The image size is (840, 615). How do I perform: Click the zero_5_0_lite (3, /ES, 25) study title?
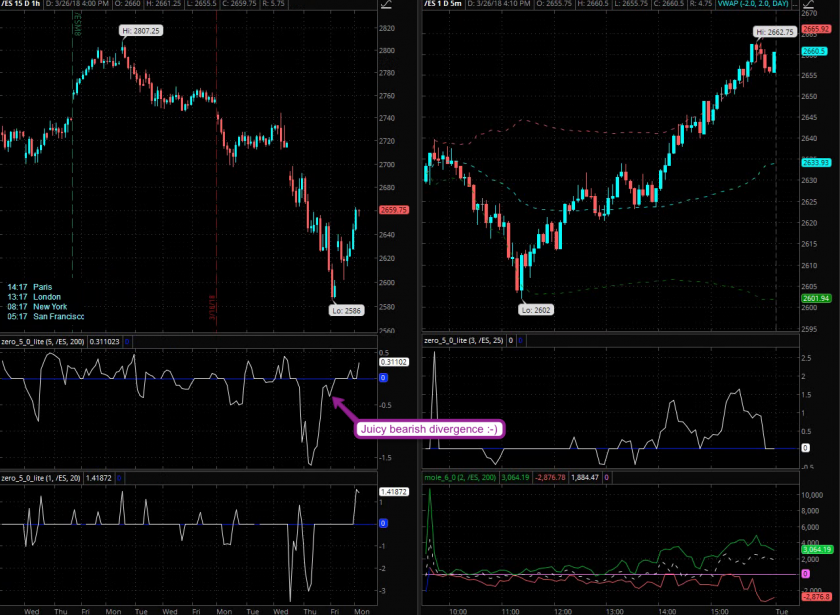(x=464, y=341)
